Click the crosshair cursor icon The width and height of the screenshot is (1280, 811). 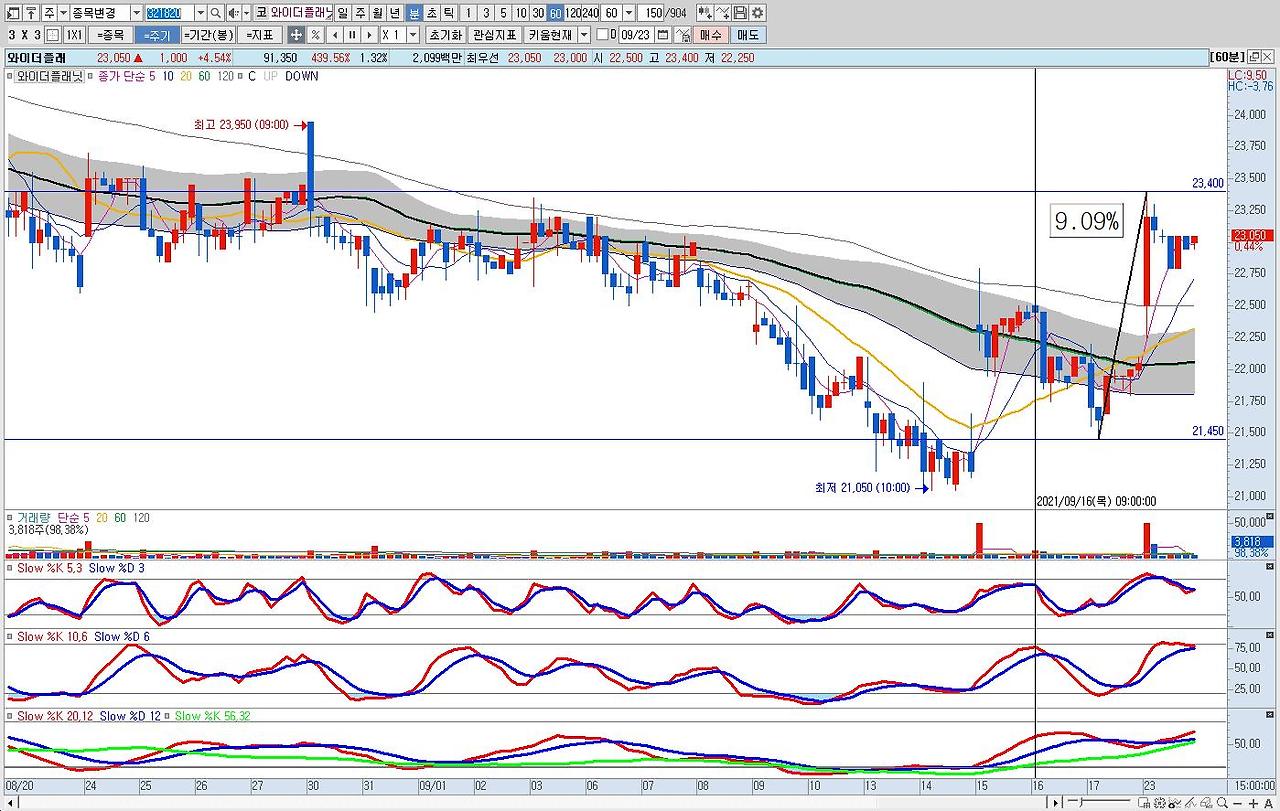296,35
